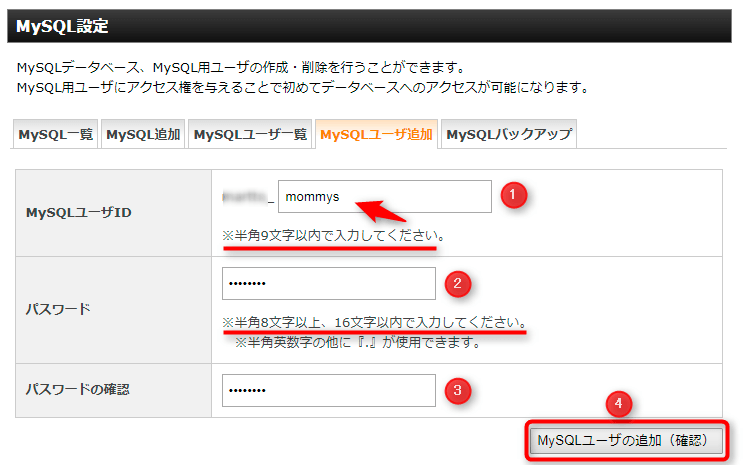Click the description line about アクセス権を与える

[303, 87]
